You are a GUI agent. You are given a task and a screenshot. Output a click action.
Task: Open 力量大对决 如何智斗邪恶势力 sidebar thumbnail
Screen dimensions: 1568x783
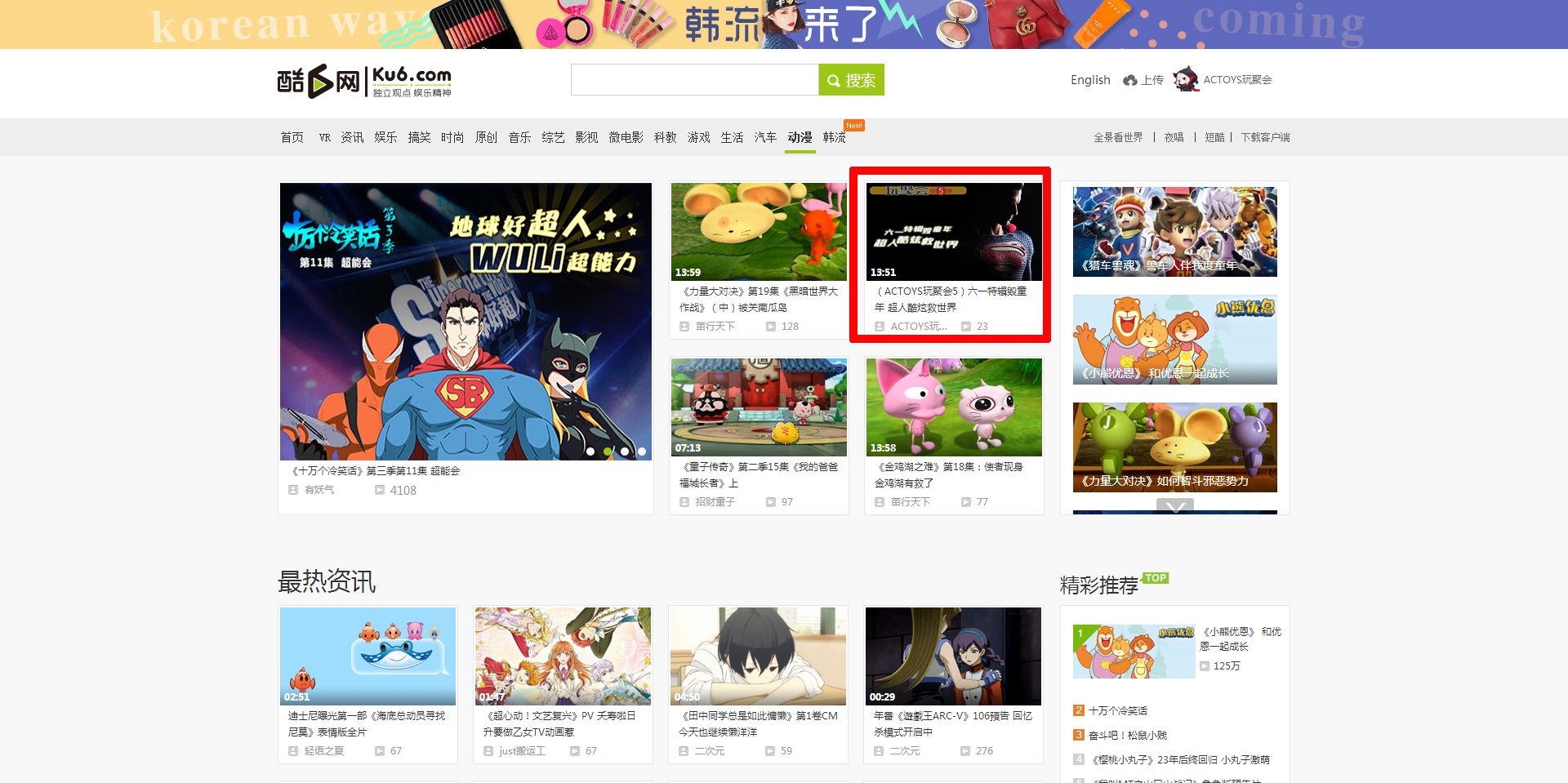tap(1175, 447)
